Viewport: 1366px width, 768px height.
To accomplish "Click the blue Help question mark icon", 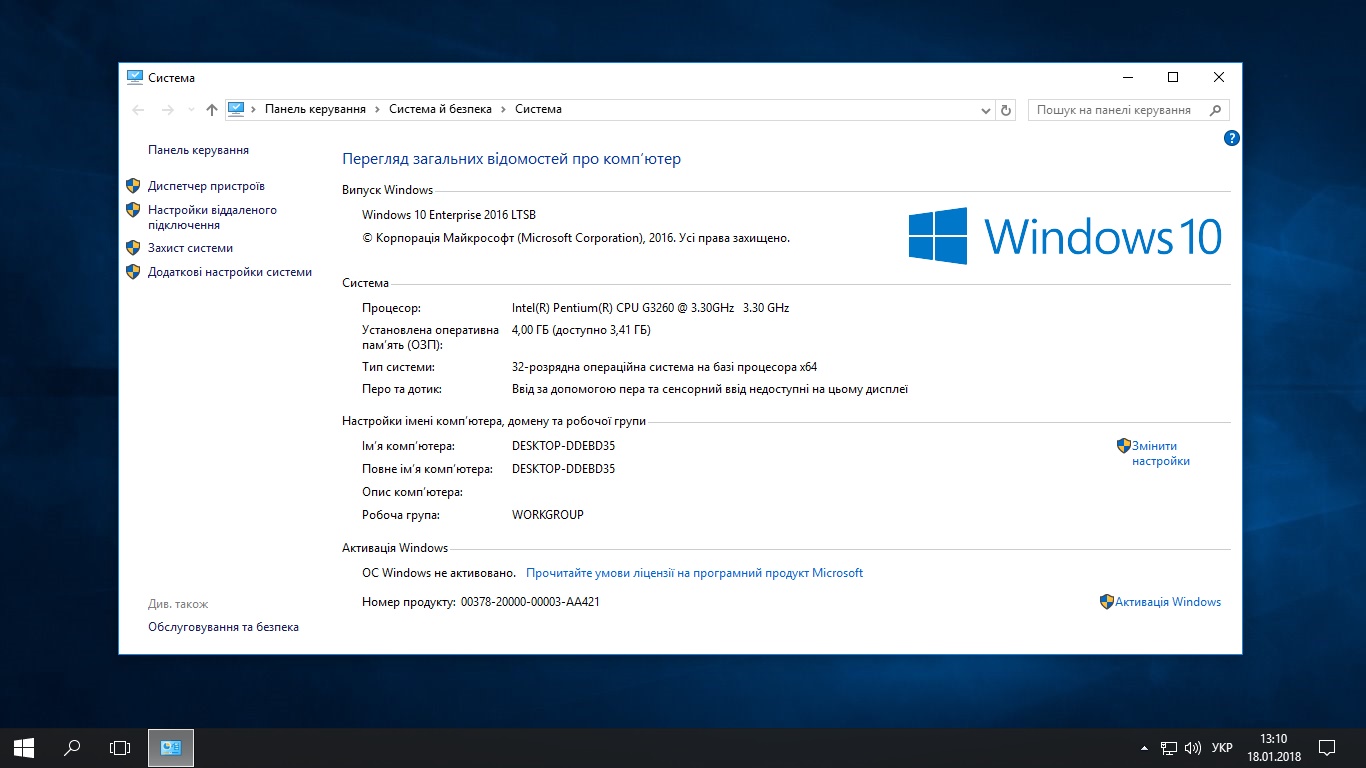I will (x=1232, y=138).
